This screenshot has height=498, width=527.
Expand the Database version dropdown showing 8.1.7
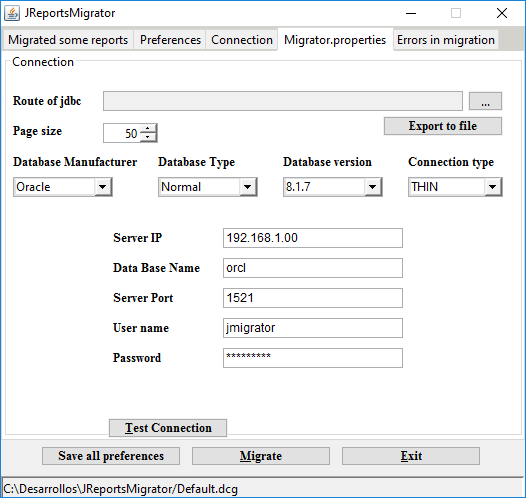(333, 187)
